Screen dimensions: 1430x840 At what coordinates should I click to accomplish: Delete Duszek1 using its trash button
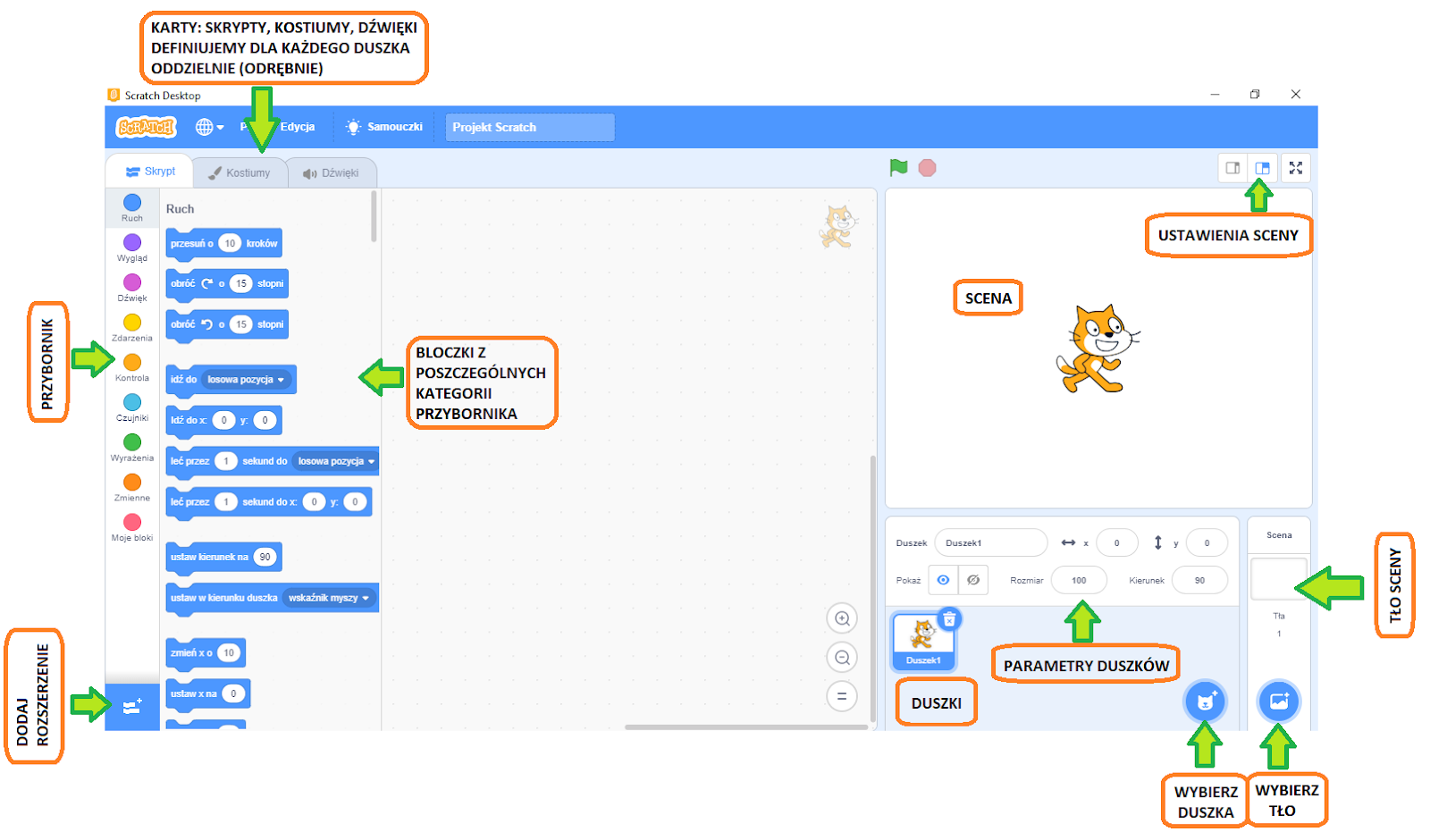coord(949,618)
